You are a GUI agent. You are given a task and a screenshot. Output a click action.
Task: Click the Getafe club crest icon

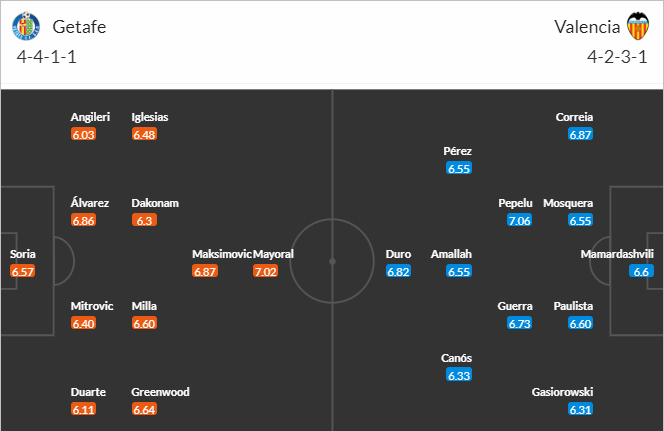click(x=31, y=26)
